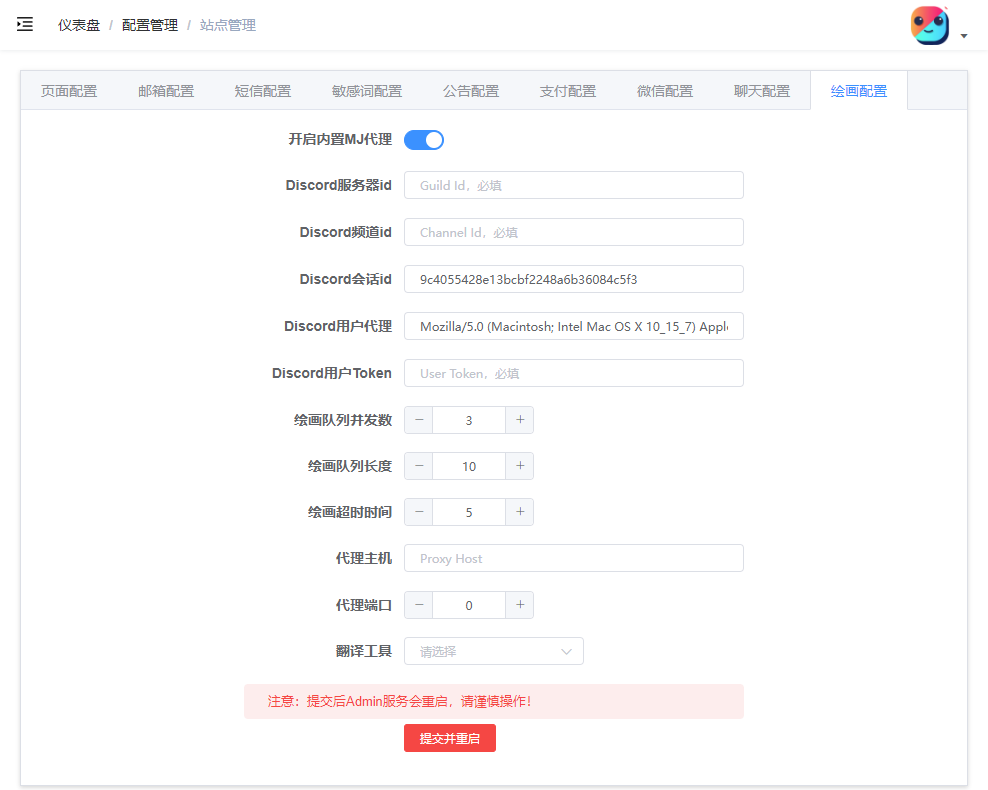Click the 绘画队列并发数 value field
Viewport: 988px width, 790px height.
pos(469,420)
